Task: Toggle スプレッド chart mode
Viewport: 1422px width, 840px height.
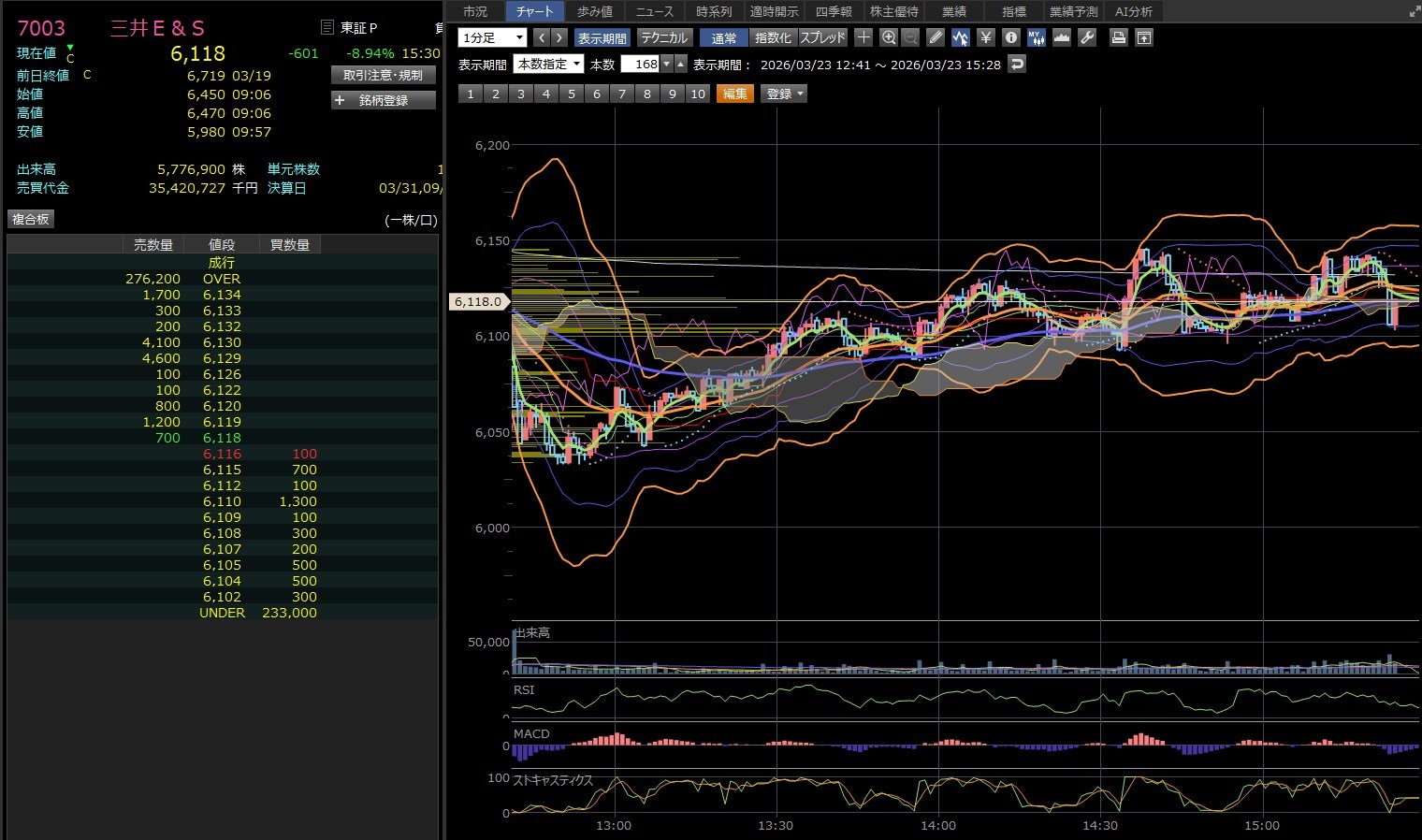Action: pos(822,38)
